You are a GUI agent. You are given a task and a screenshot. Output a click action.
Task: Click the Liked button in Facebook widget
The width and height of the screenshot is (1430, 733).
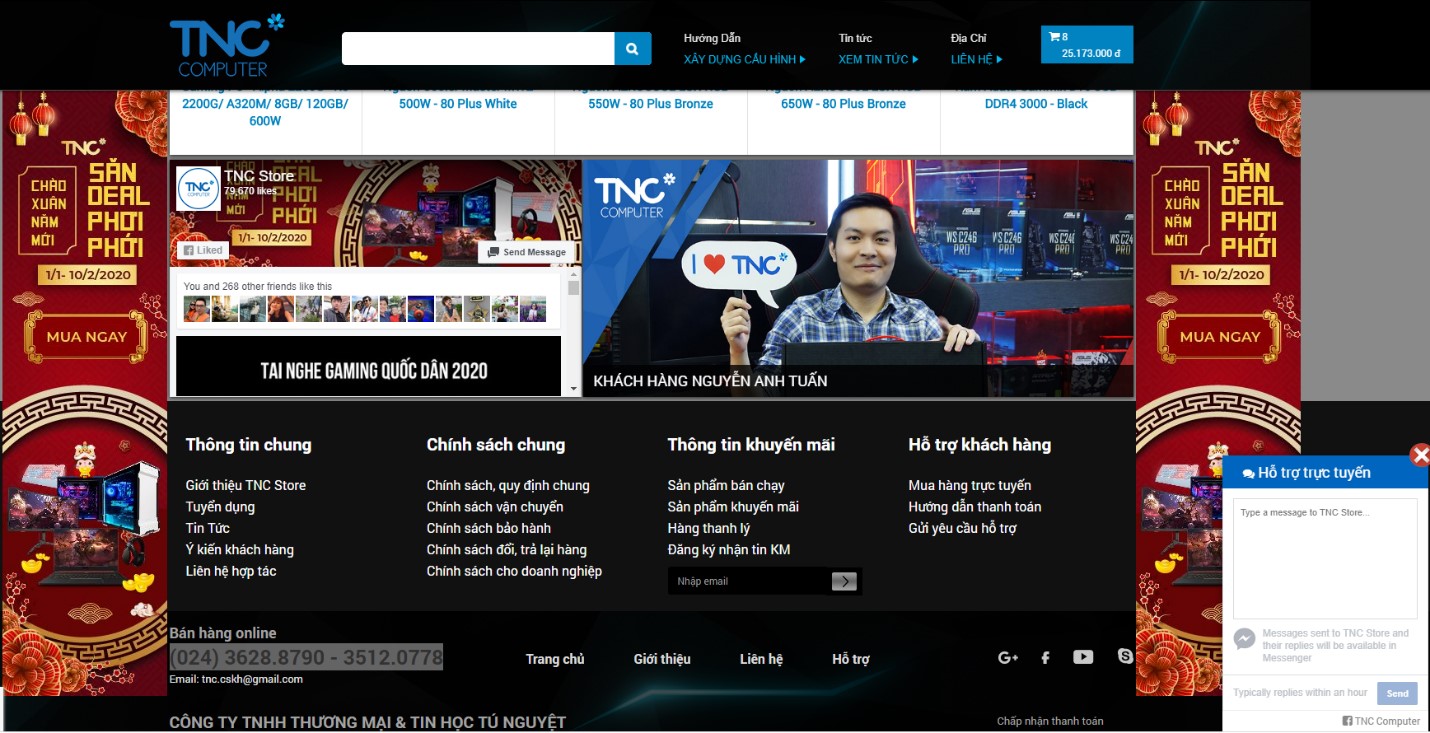203,250
